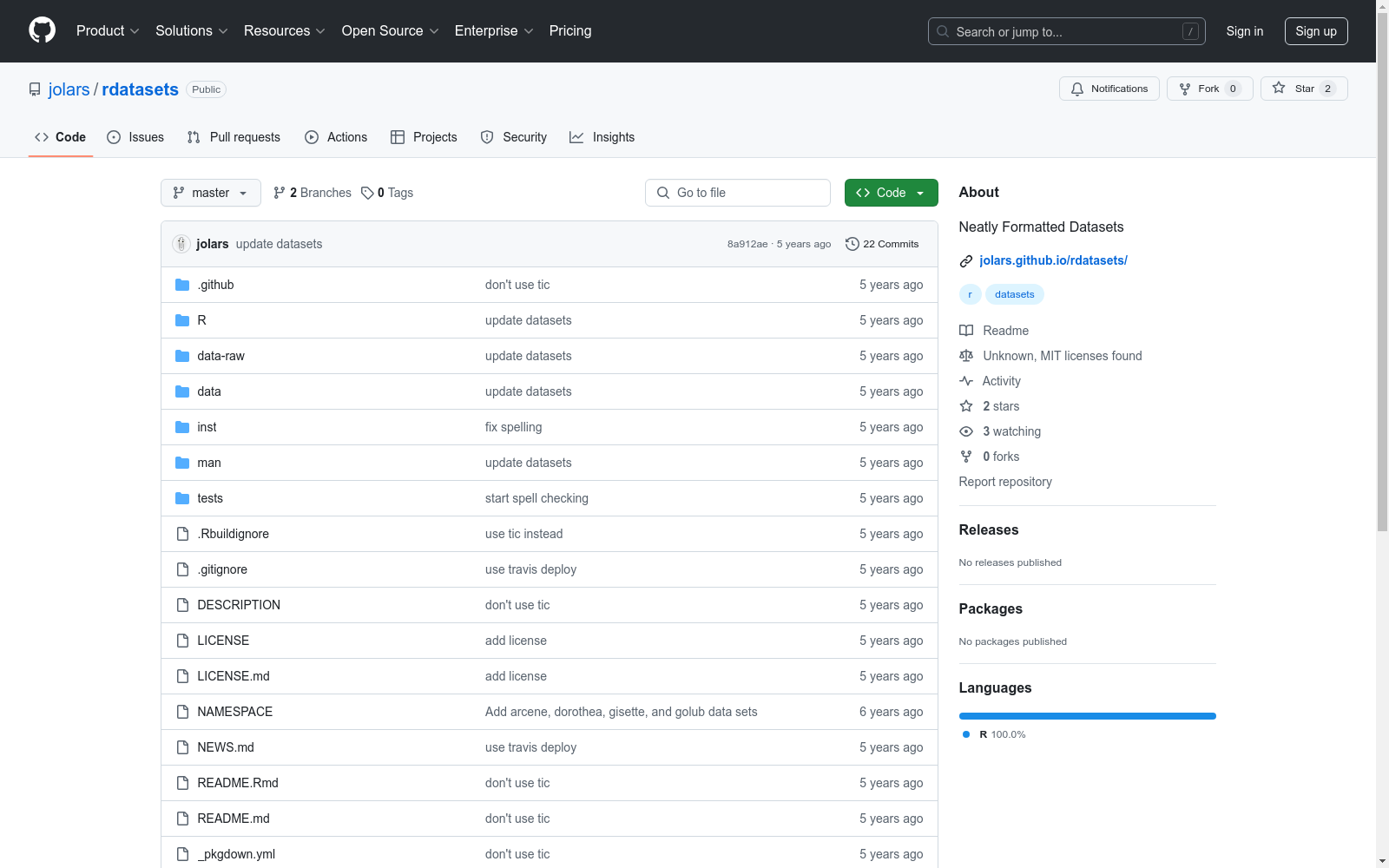This screenshot has width=1389, height=868.
Task: Click the Sign up button
Action: coord(1316,31)
